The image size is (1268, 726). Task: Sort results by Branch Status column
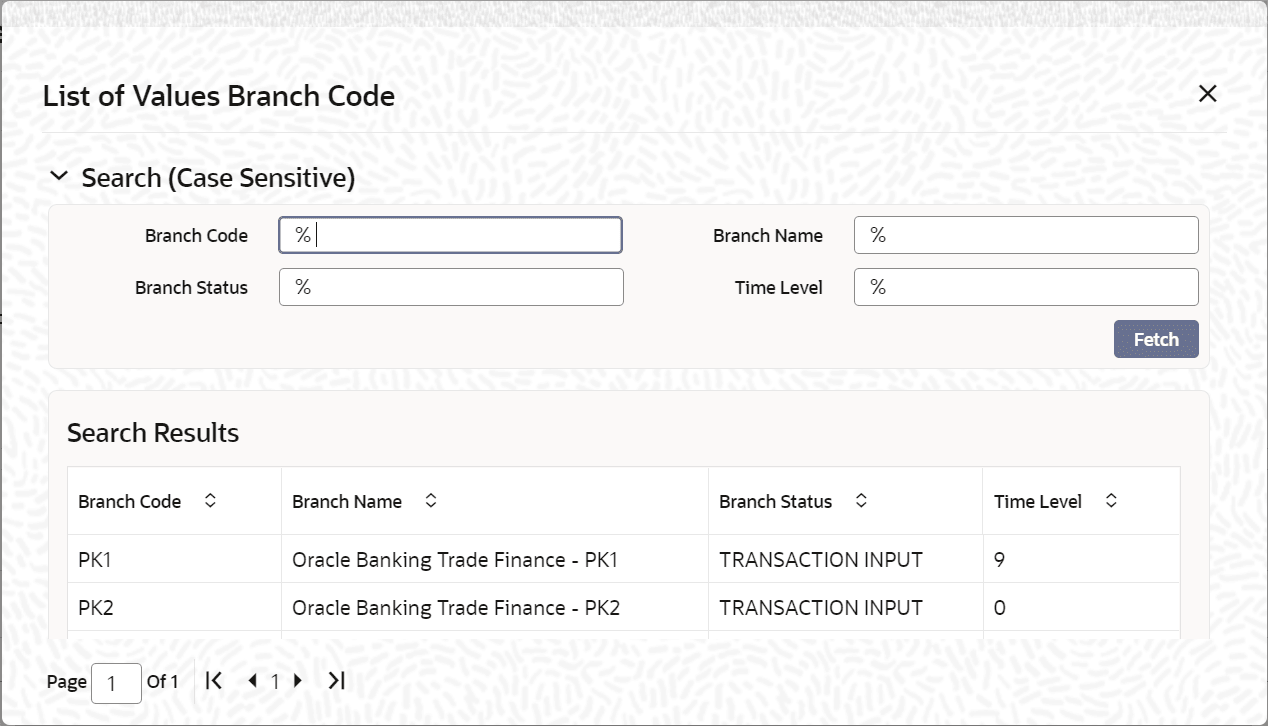pyautogui.click(x=861, y=501)
